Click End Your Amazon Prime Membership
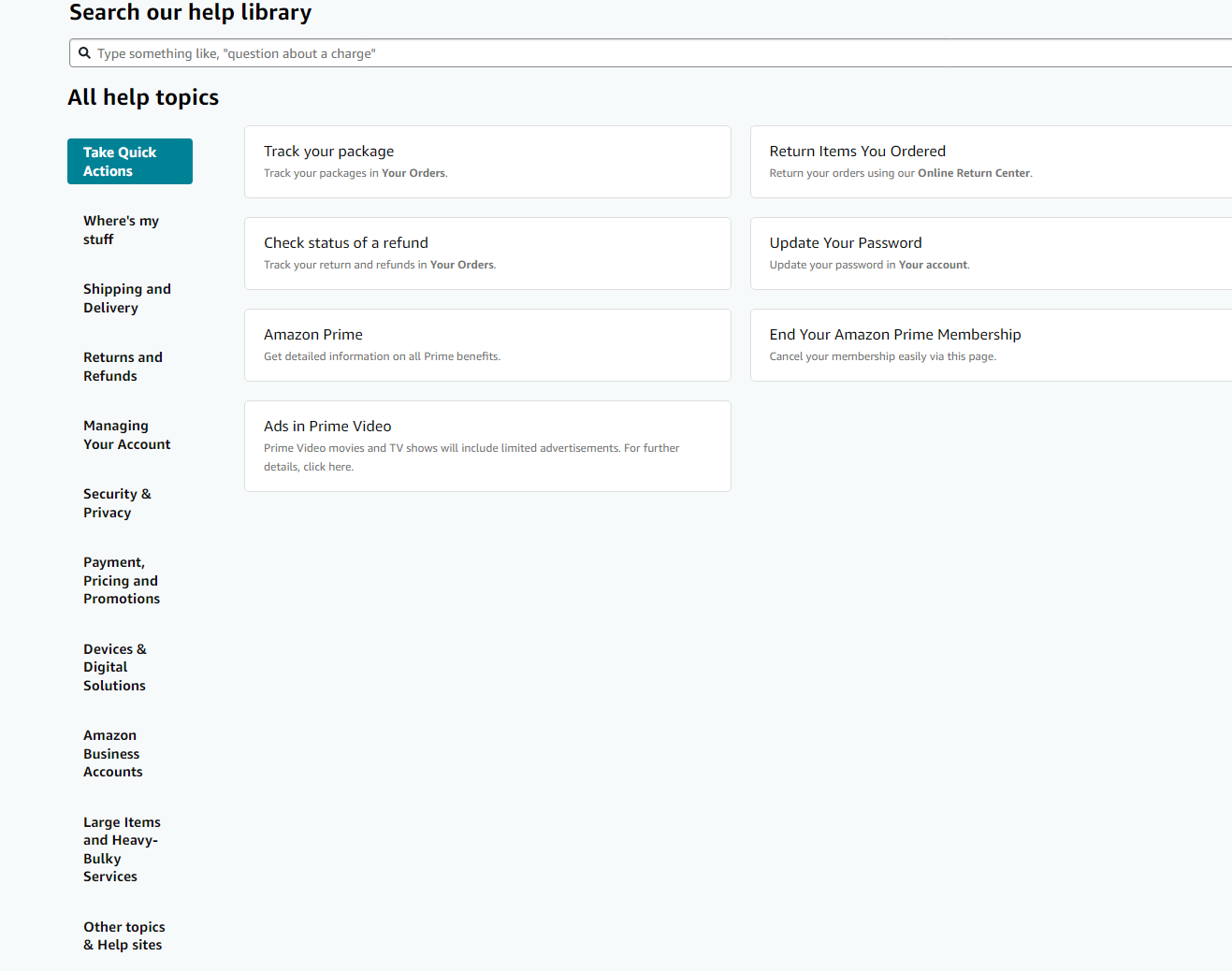Screen dimensions: 1232x971 990,345
